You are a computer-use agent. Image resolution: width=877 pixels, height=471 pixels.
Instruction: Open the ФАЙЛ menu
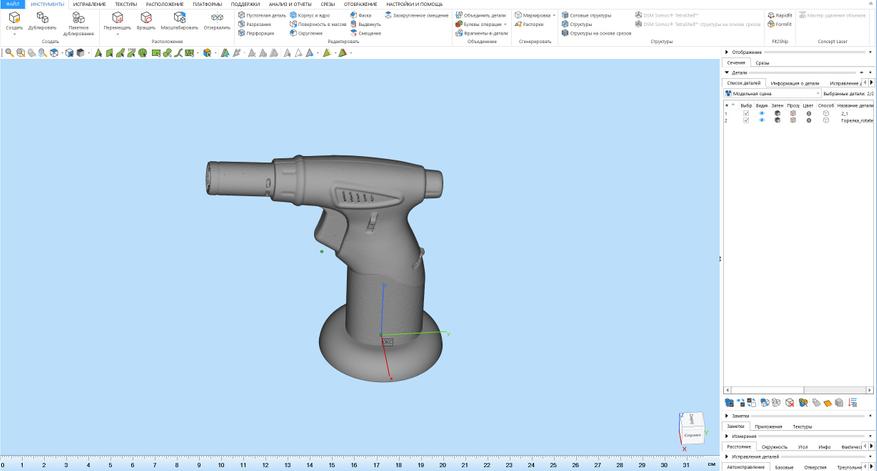[13, 4]
